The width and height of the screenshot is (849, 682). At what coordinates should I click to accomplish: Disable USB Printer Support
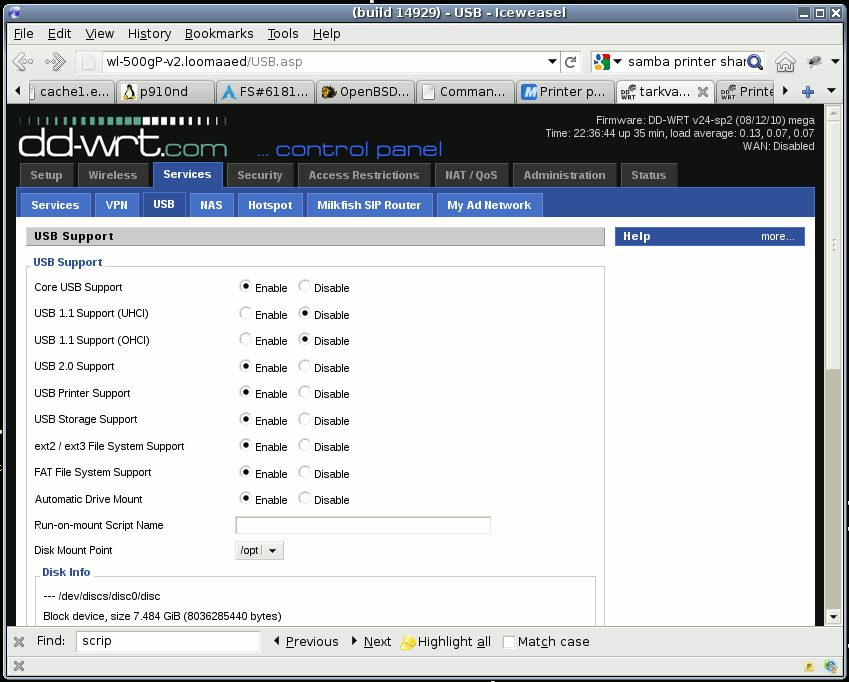pyautogui.click(x=305, y=392)
